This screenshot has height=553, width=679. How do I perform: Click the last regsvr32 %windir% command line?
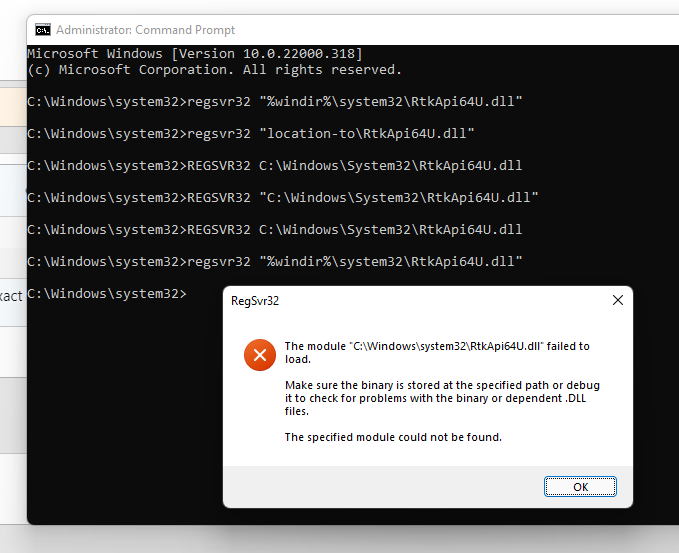click(275, 262)
